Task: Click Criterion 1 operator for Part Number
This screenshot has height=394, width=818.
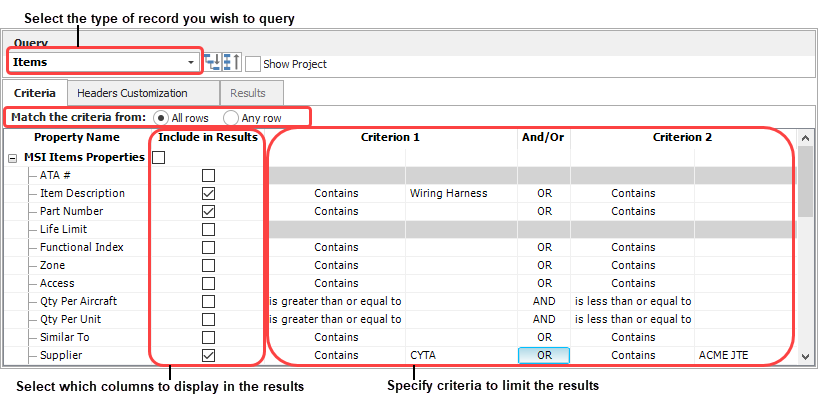Action: 336,211
